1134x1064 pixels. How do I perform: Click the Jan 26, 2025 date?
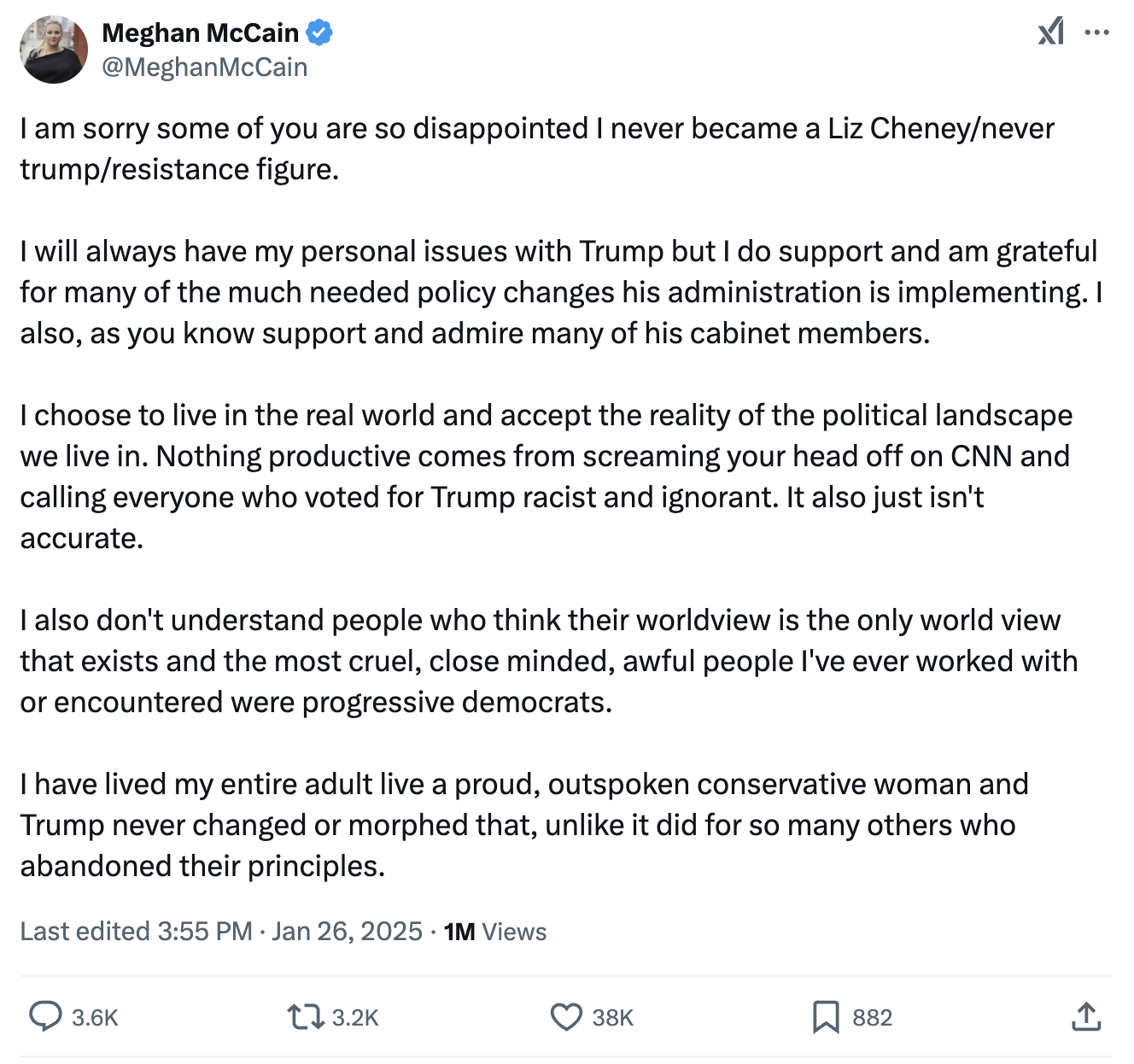[x=347, y=931]
